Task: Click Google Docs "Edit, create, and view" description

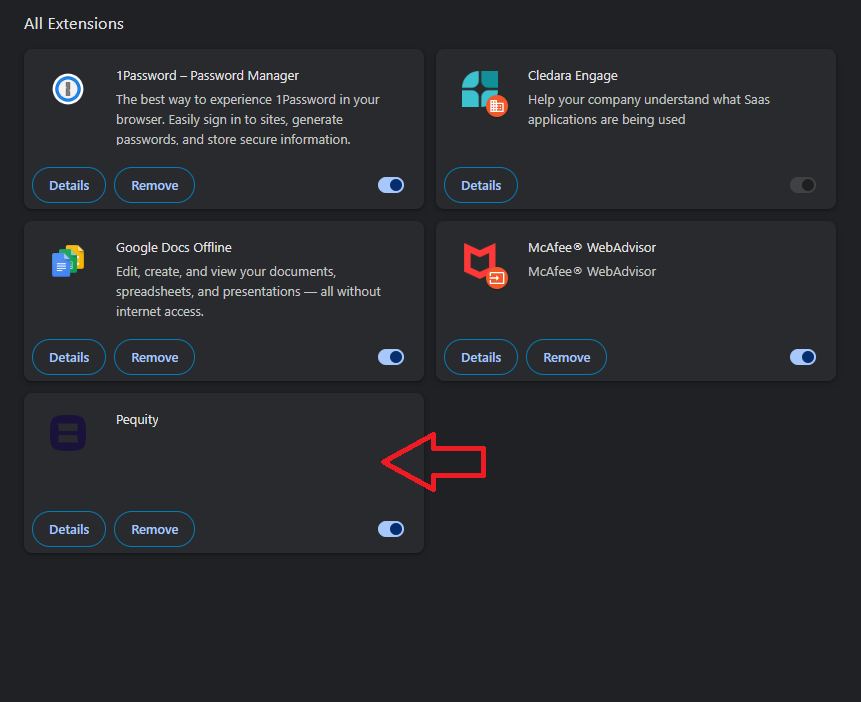Action: pyautogui.click(x=248, y=291)
